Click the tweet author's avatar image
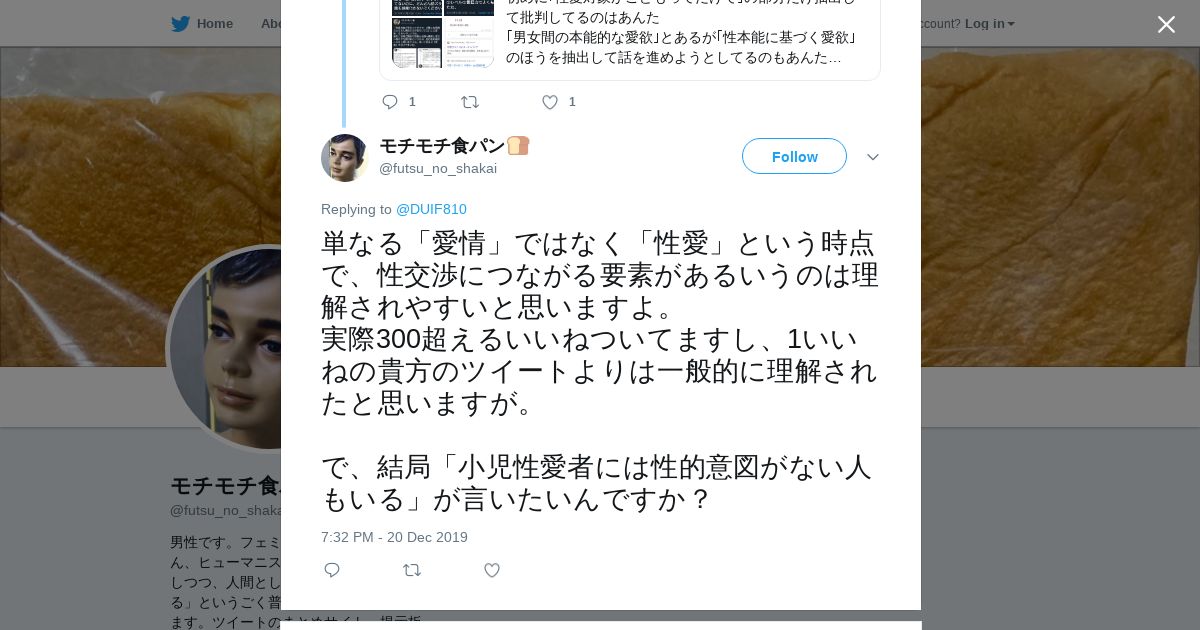This screenshot has width=1200, height=630. [345, 158]
